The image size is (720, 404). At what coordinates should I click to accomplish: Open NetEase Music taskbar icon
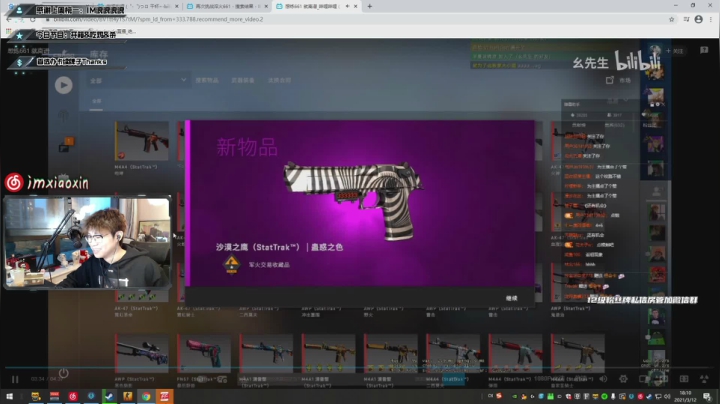coord(73,396)
